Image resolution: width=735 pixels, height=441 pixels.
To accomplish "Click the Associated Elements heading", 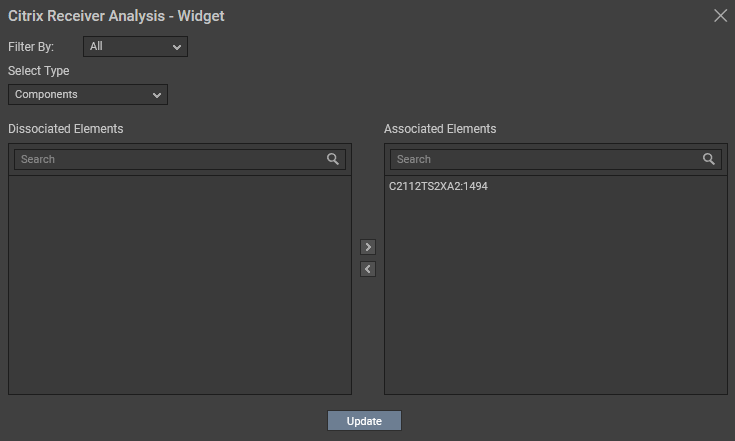I will 440,129.
